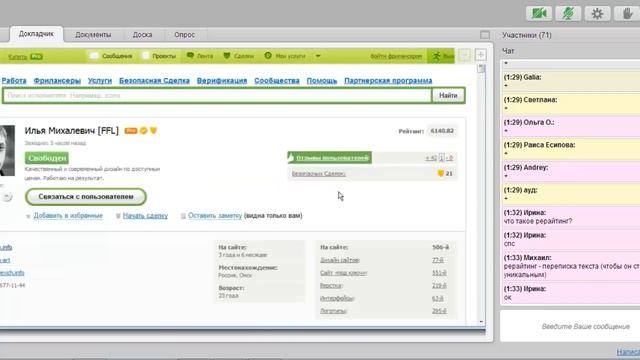This screenshot has width=640, height=360.
Task: Open the Партнерская программа link
Action: [388, 80]
